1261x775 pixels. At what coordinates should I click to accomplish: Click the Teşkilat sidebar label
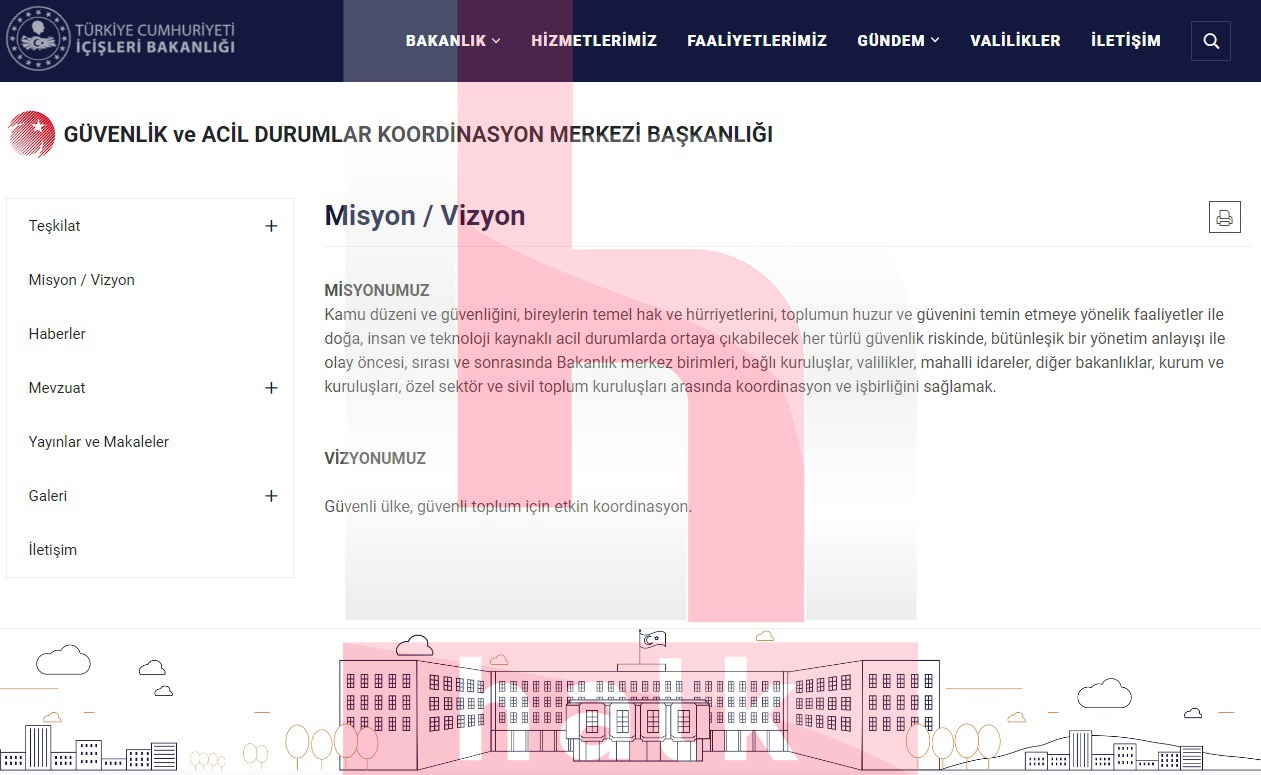54,226
